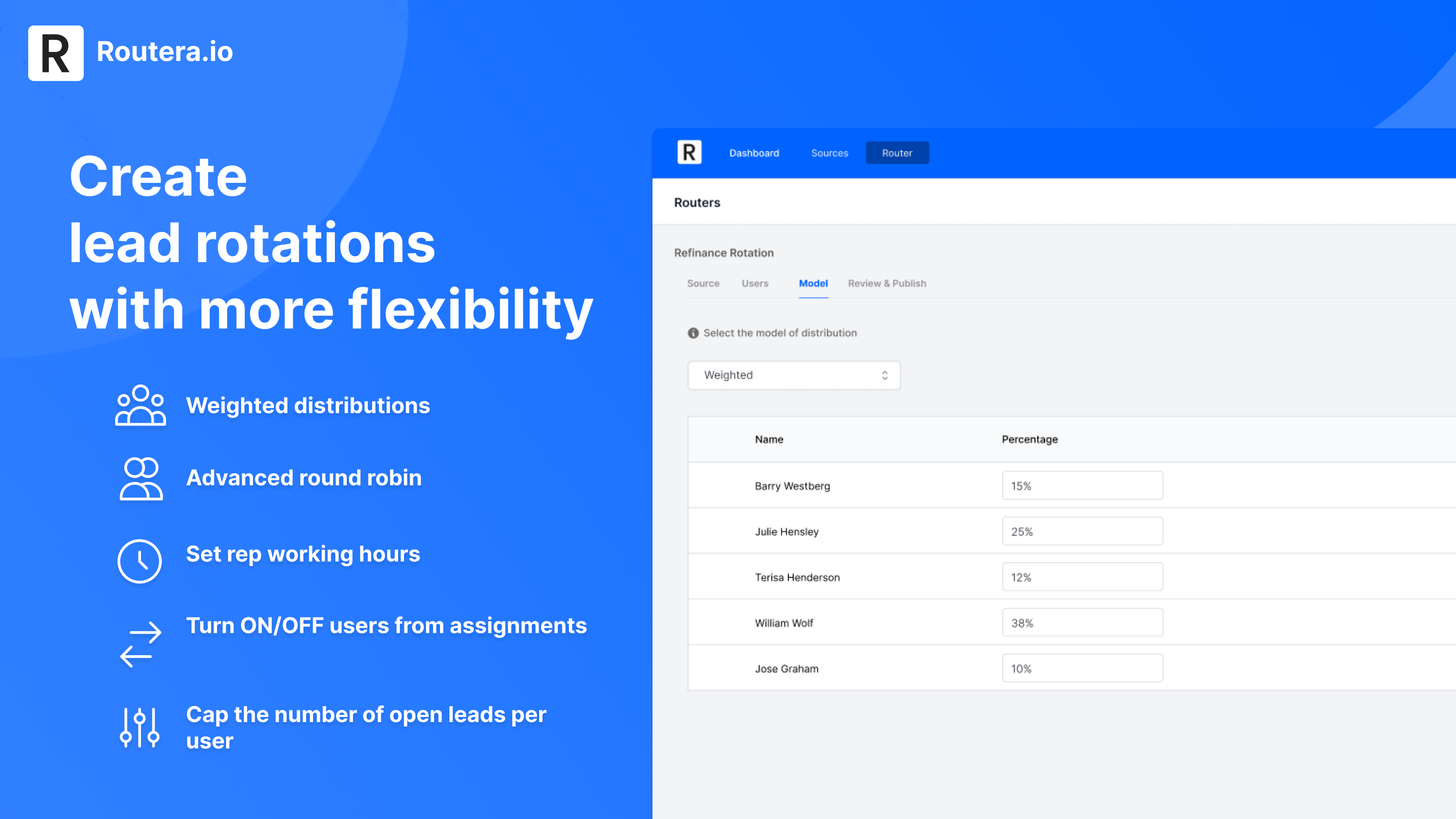Click the Review & Publish step
The width and height of the screenshot is (1456, 819).
click(x=887, y=283)
